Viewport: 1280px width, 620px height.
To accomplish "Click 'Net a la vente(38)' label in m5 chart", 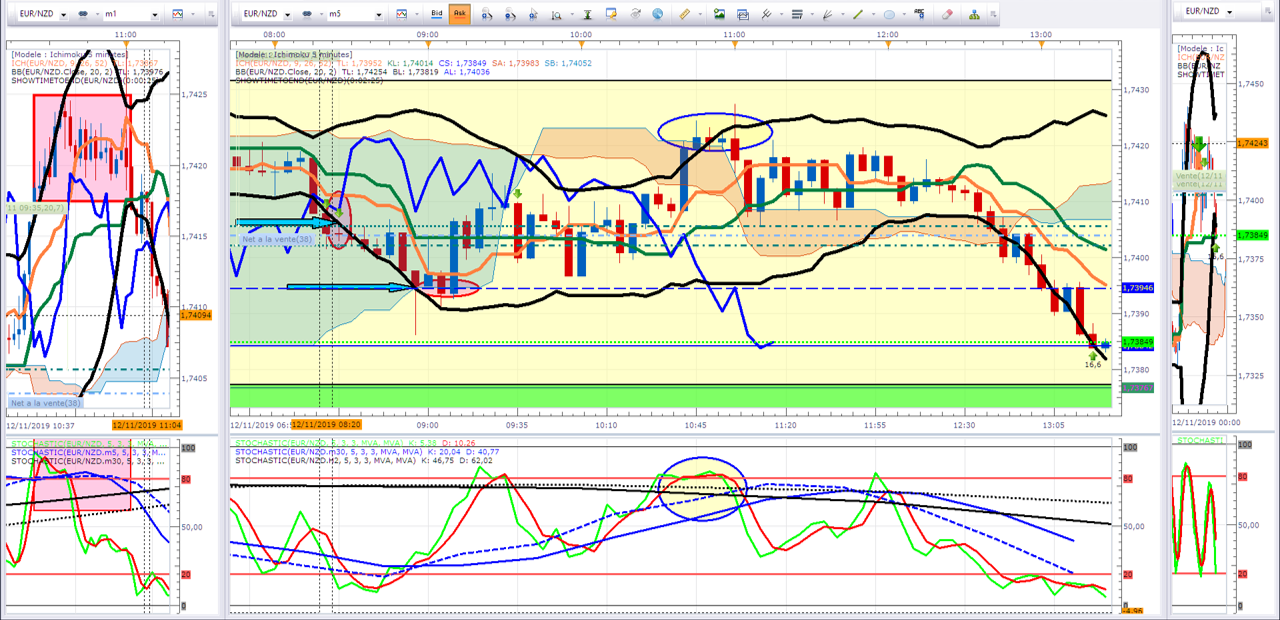I will coord(276,240).
